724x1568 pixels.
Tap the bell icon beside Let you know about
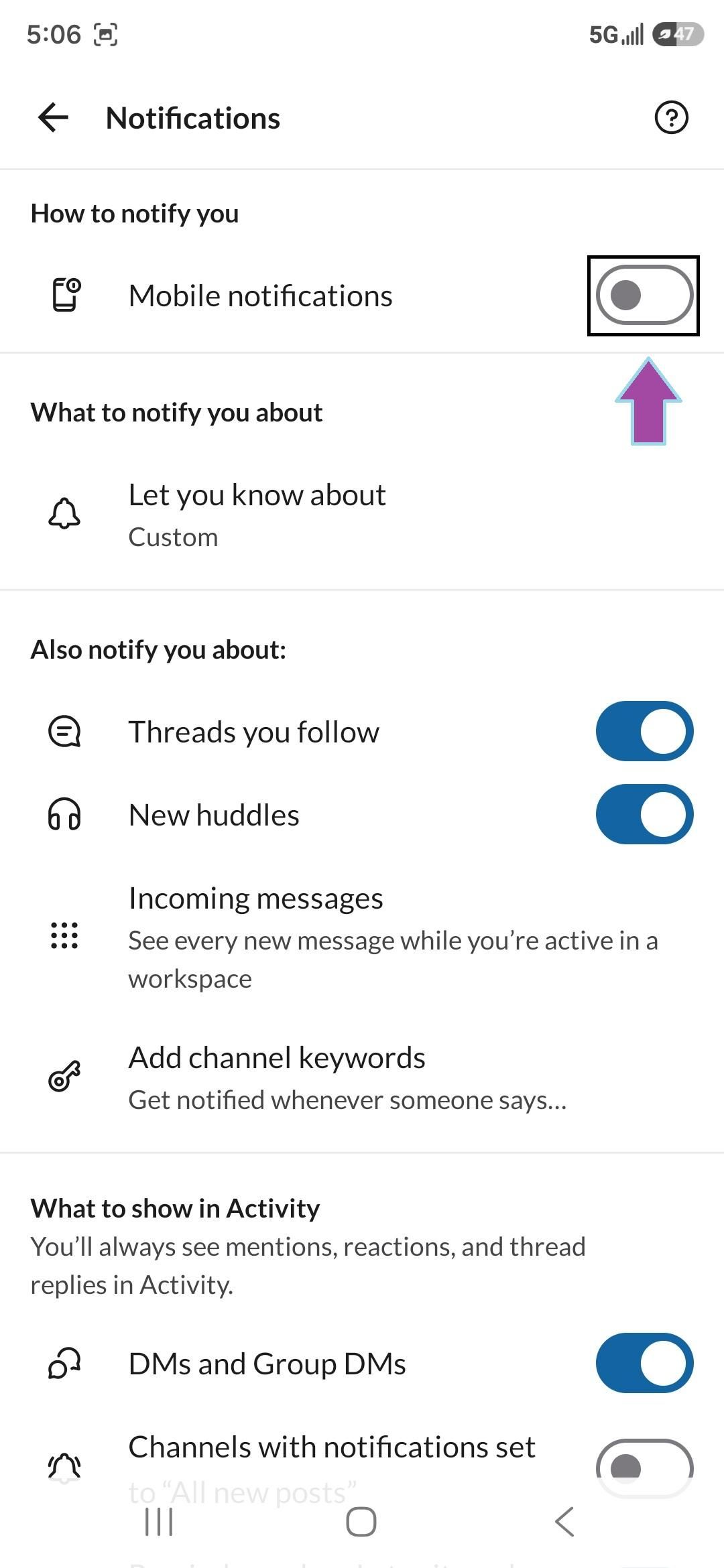pyautogui.click(x=64, y=514)
